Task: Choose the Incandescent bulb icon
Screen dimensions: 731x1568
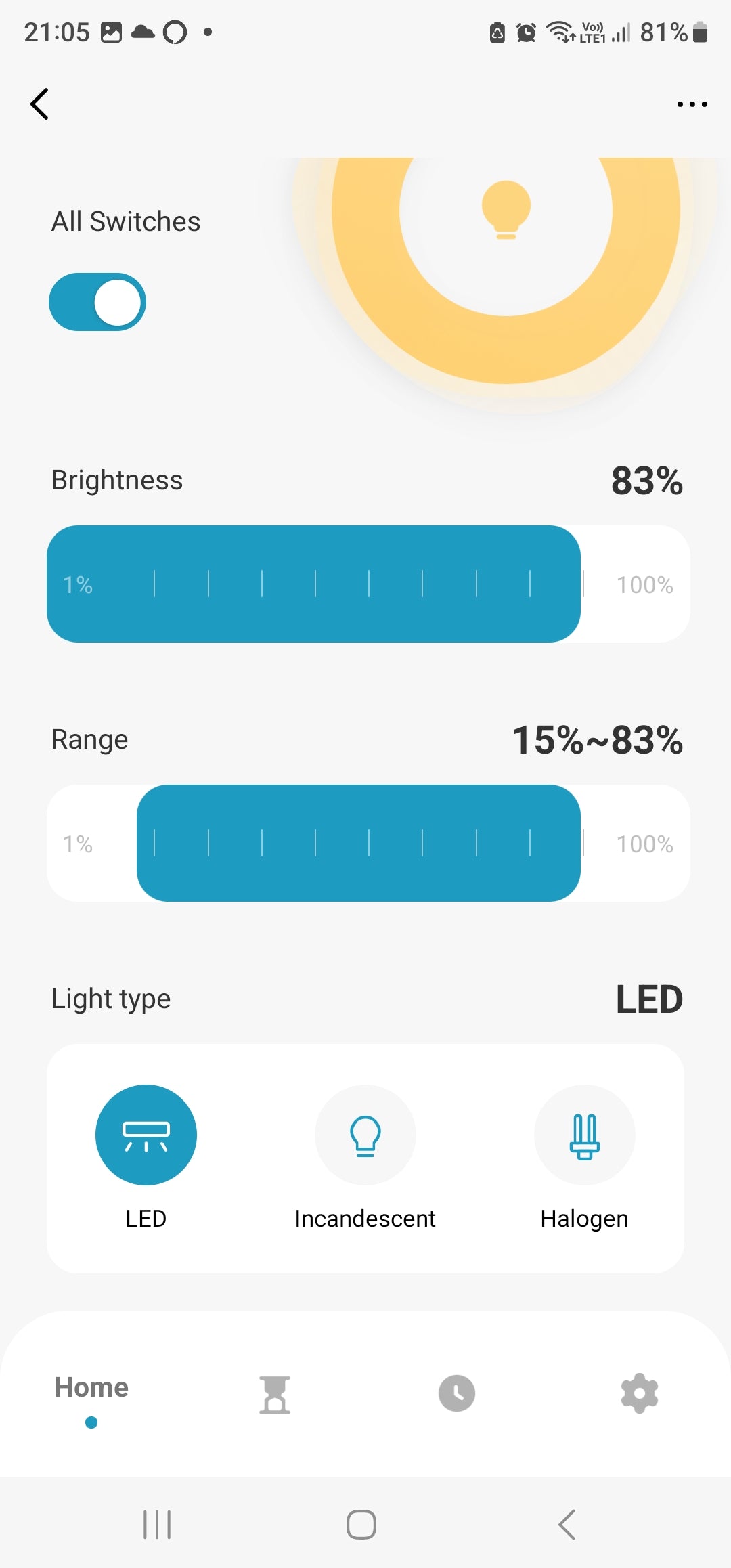Action: [365, 1135]
